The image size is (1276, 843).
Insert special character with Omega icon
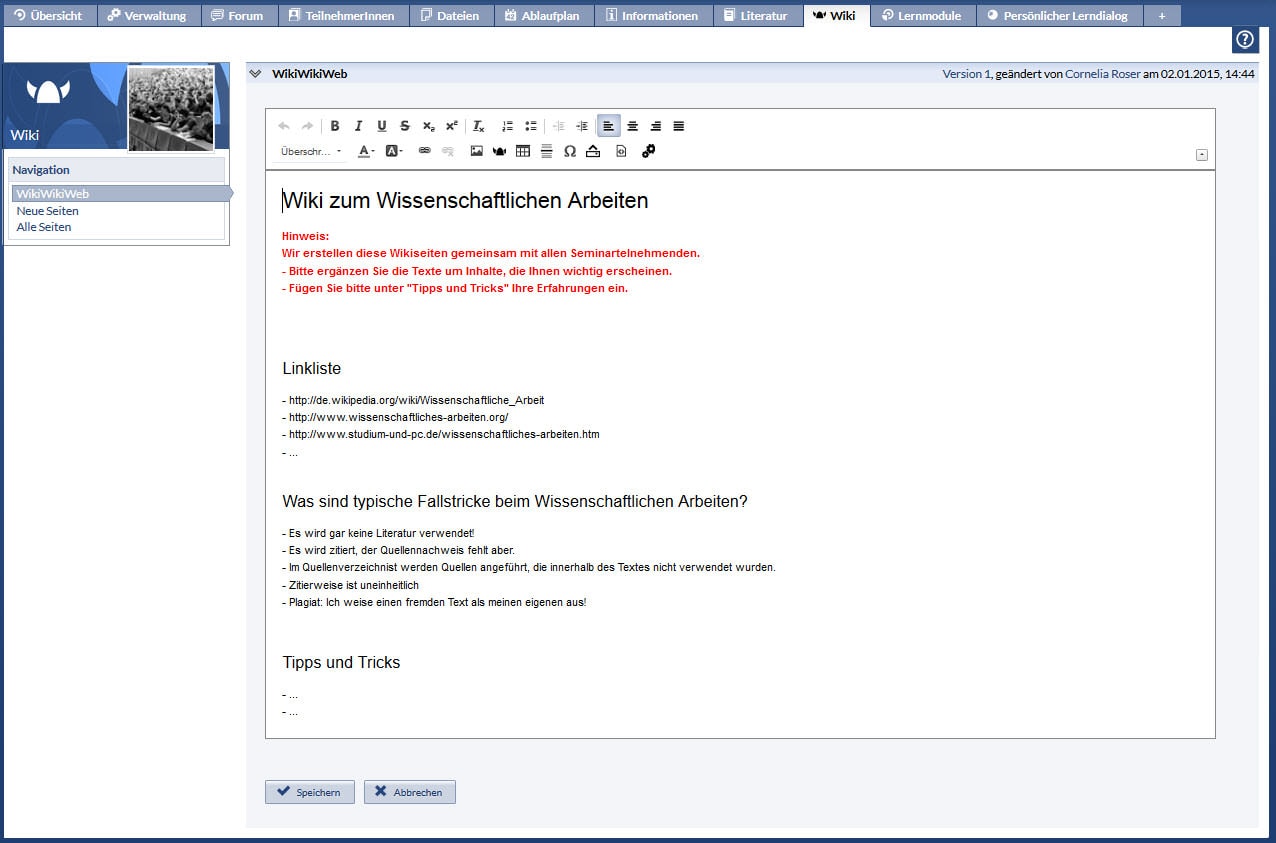[570, 151]
